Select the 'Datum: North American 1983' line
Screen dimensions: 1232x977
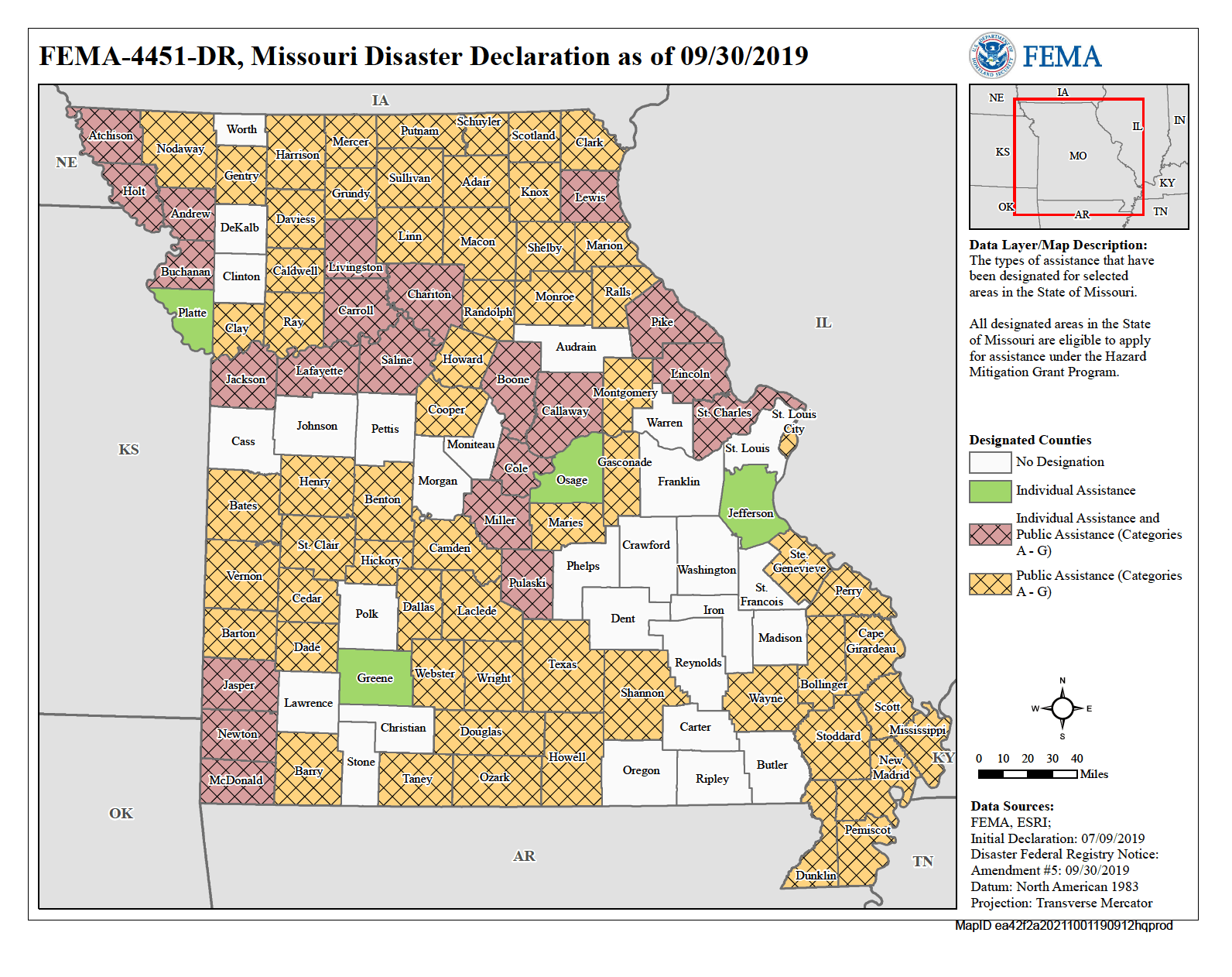pos(1055,886)
